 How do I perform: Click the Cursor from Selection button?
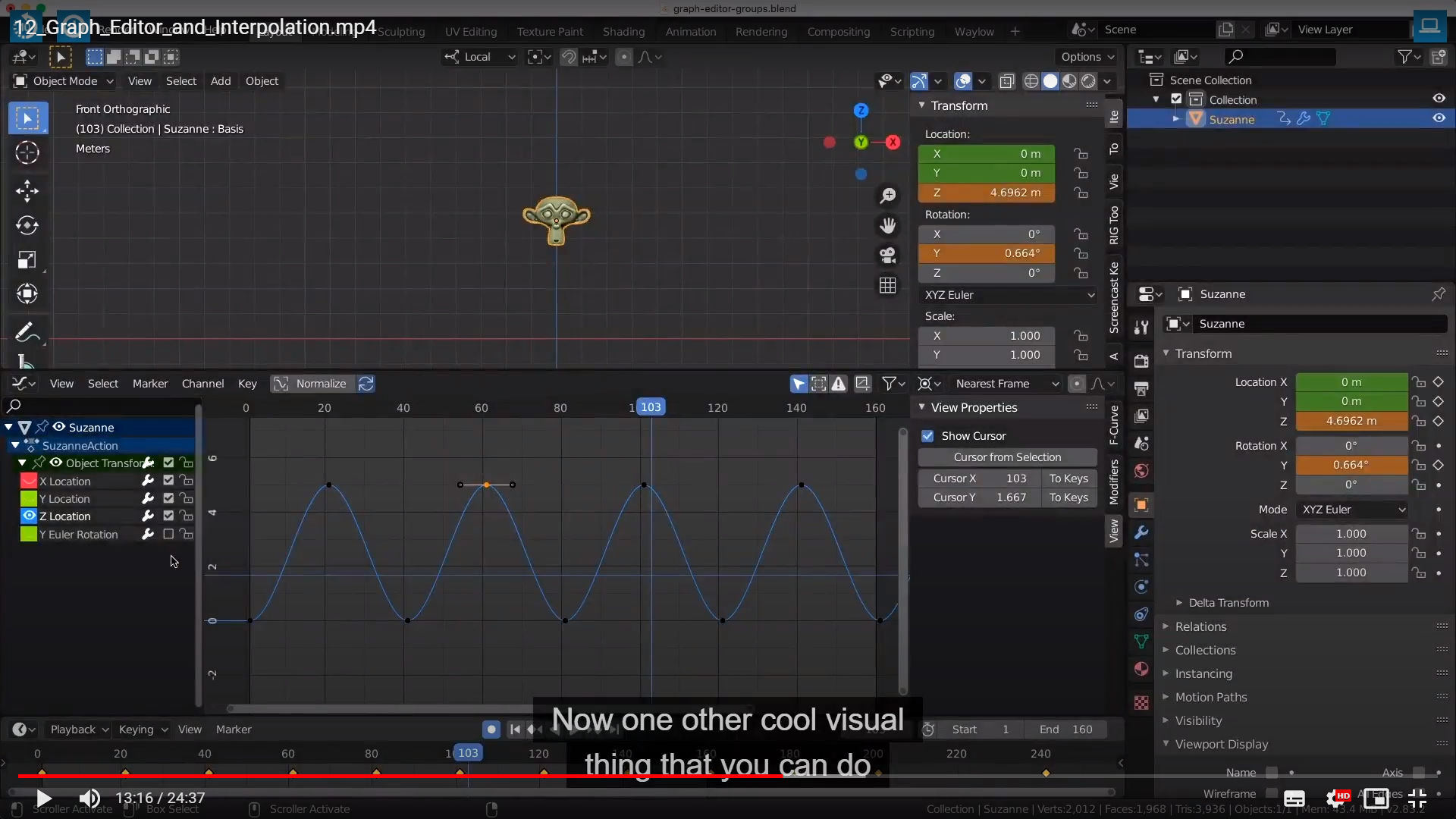[1007, 457]
